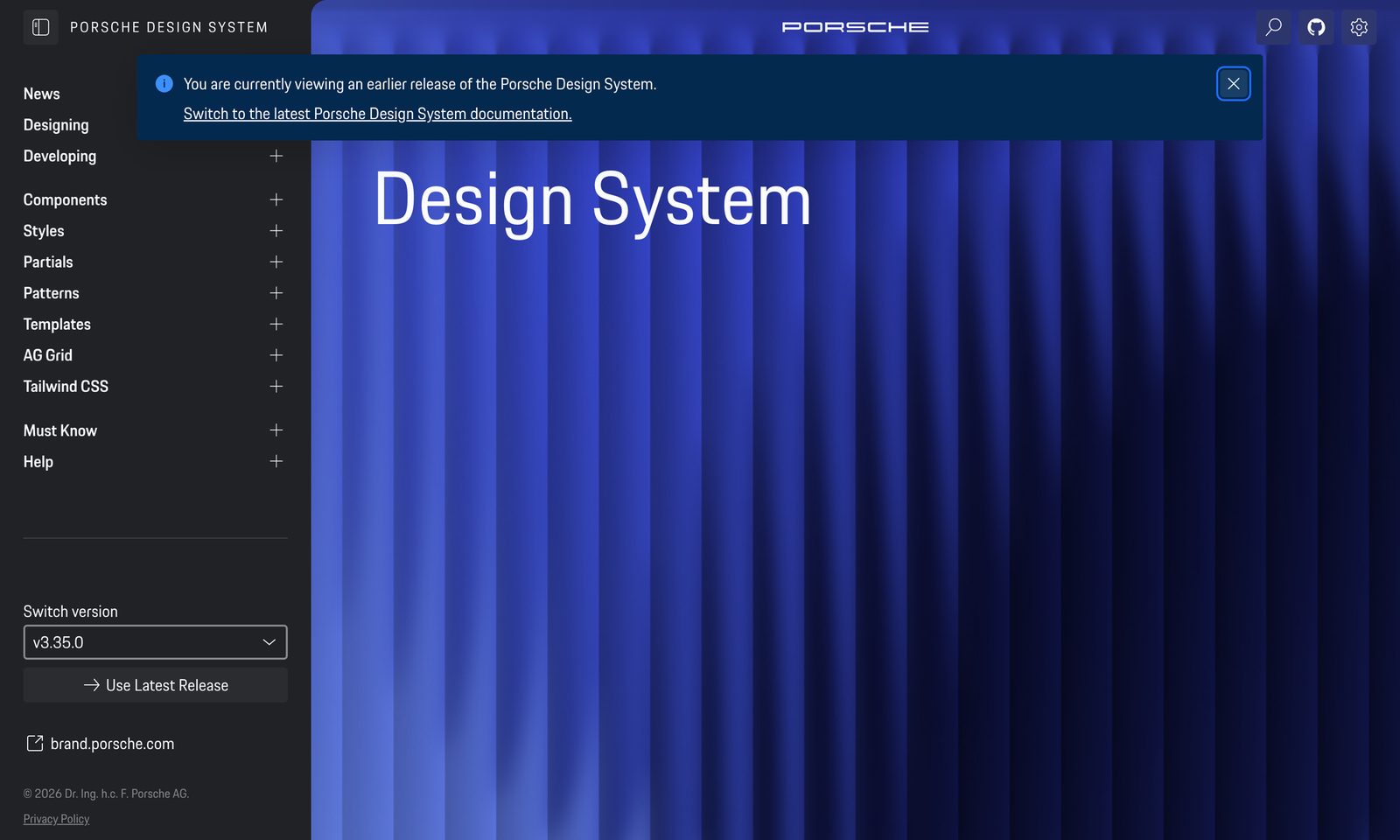Click the Switch version label

point(70,612)
